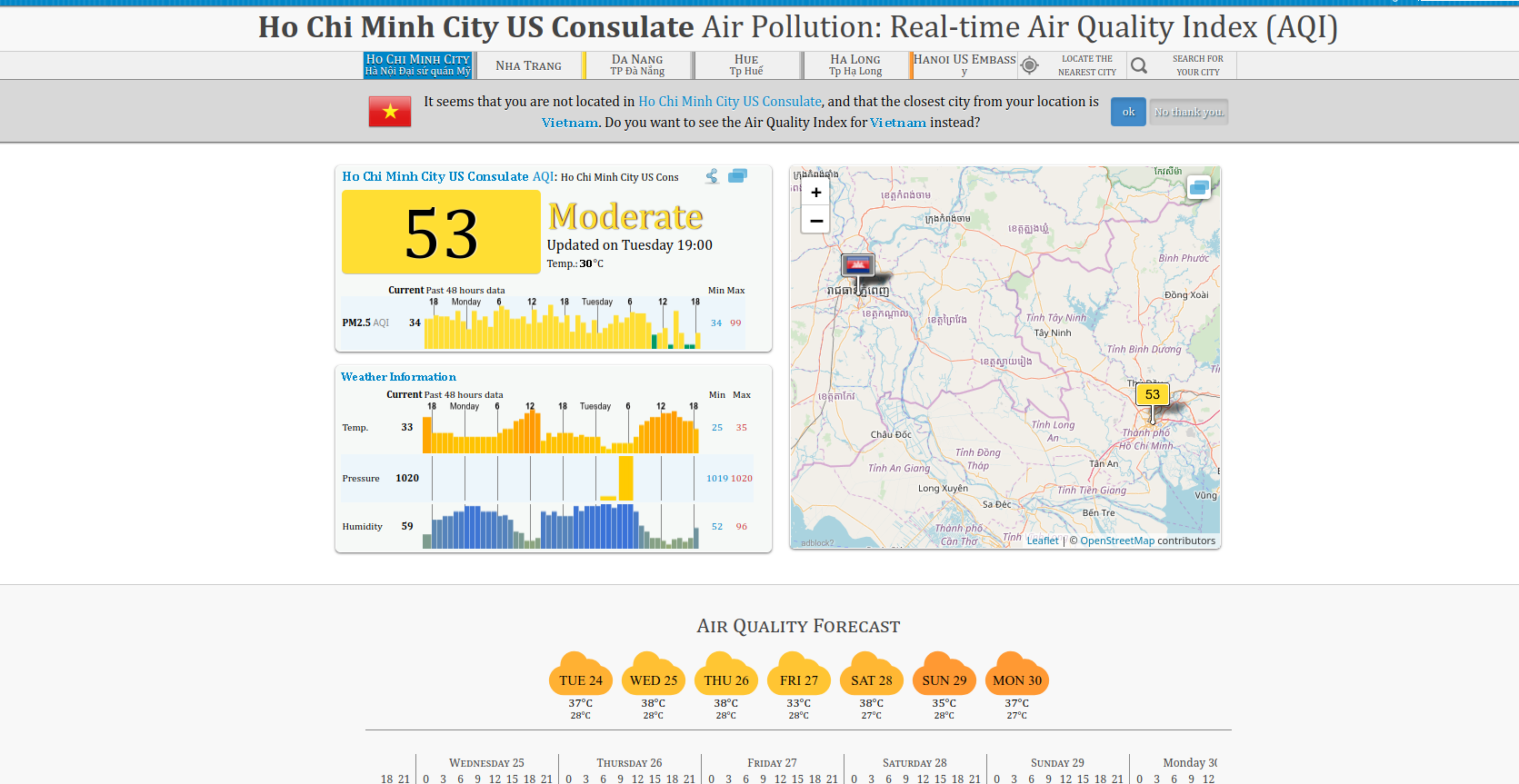The width and height of the screenshot is (1519, 784).
Task: Select the 53 AQI map marker
Action: tap(1152, 394)
